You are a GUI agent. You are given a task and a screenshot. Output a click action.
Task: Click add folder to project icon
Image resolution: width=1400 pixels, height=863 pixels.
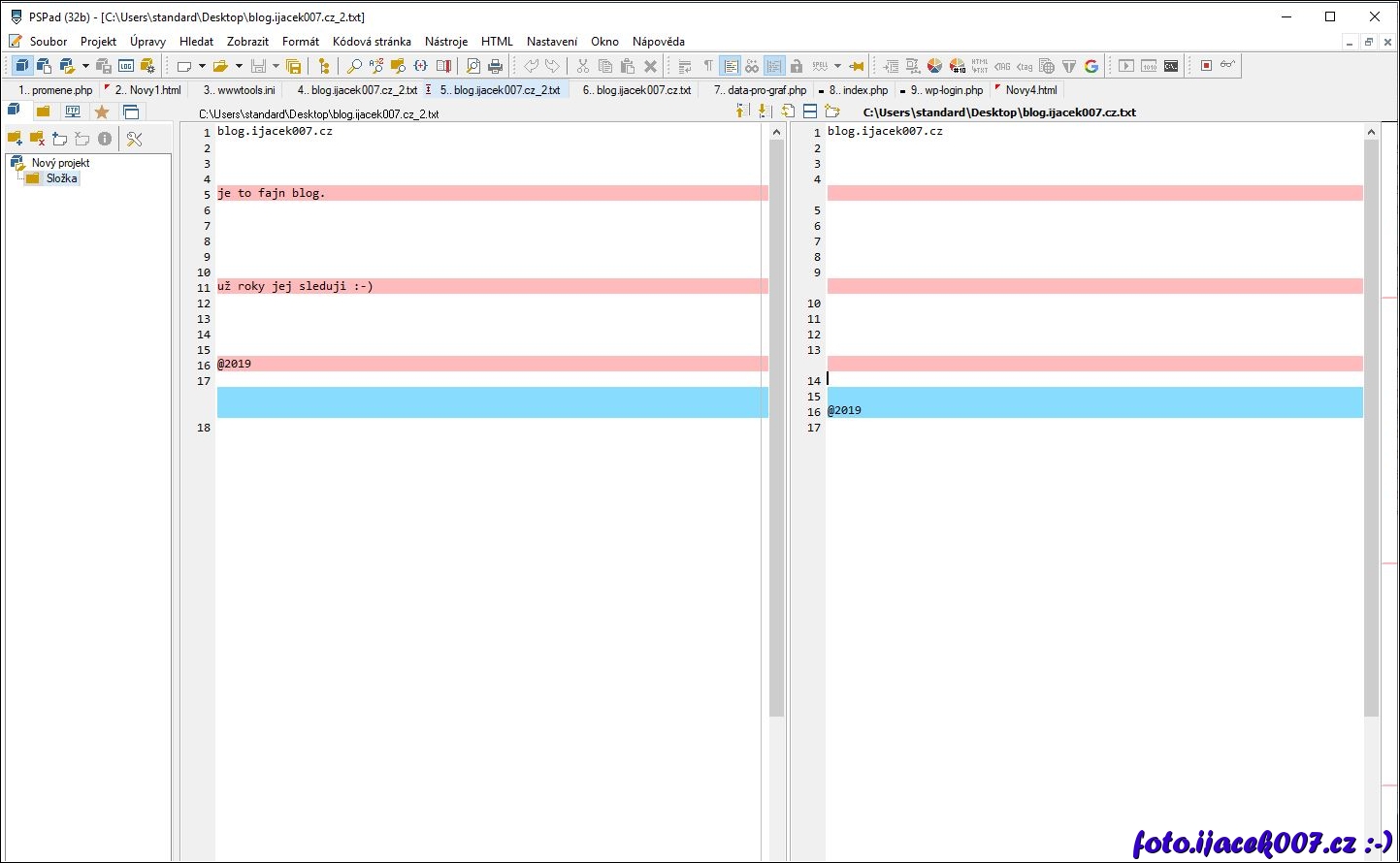(x=15, y=139)
